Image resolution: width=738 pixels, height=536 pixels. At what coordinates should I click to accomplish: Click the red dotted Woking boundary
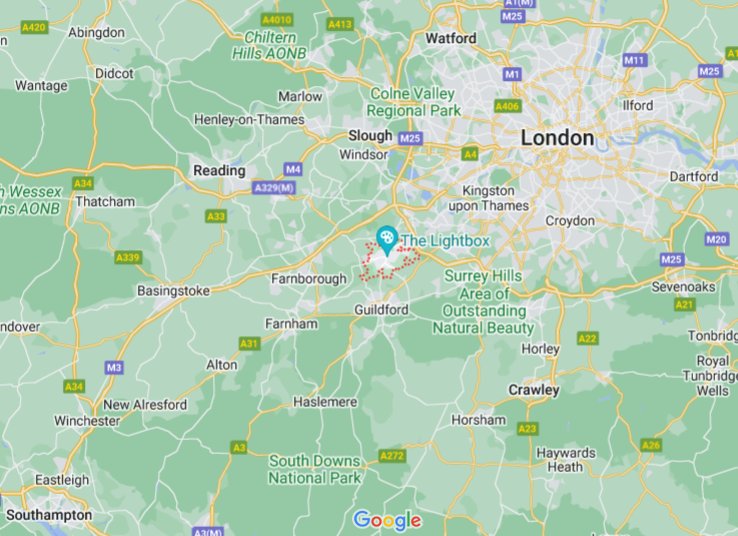(x=390, y=260)
